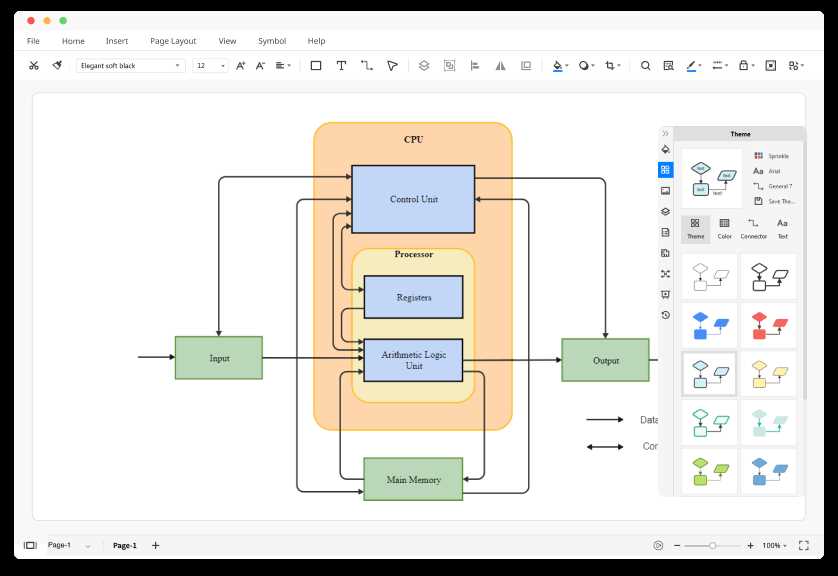Select the Format Painter brush icon
The width and height of the screenshot is (838, 576).
[57, 65]
